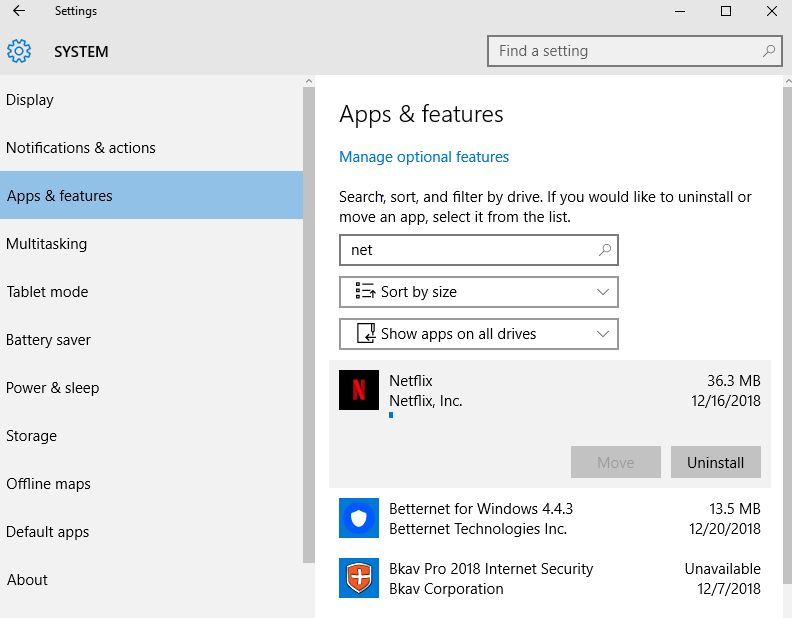Select Apps & features in sidebar
Screen dimensions: 792x618
click(152, 195)
